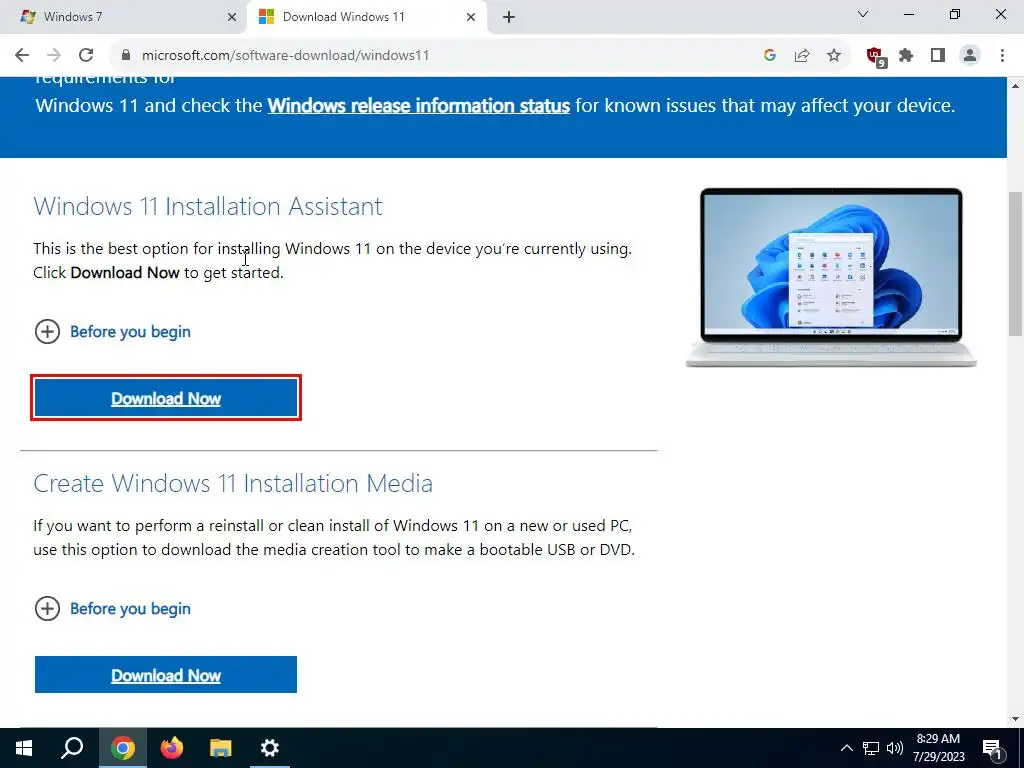Click the scrollbar up arrow
This screenshot has width=1024, height=768.
coord(1016,86)
